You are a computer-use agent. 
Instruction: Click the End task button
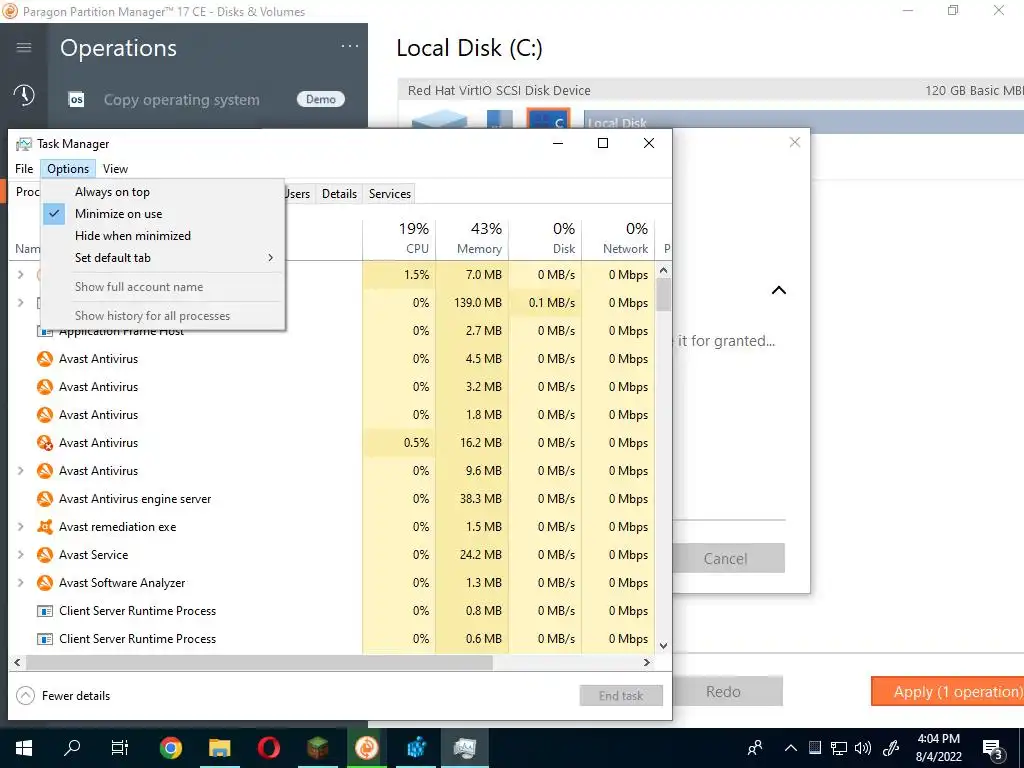tap(621, 696)
